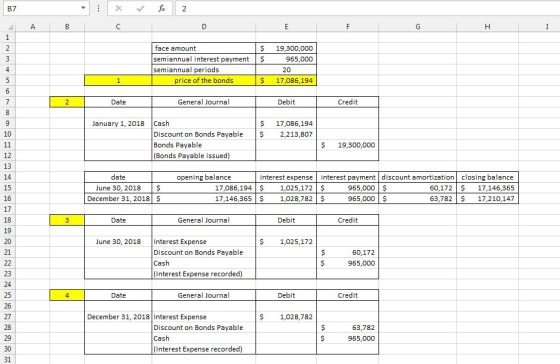Image resolution: width=560 pixels, height=364 pixels.
Task: Click the 'Bonds Payable' cell in row 11
Action: click(204, 145)
